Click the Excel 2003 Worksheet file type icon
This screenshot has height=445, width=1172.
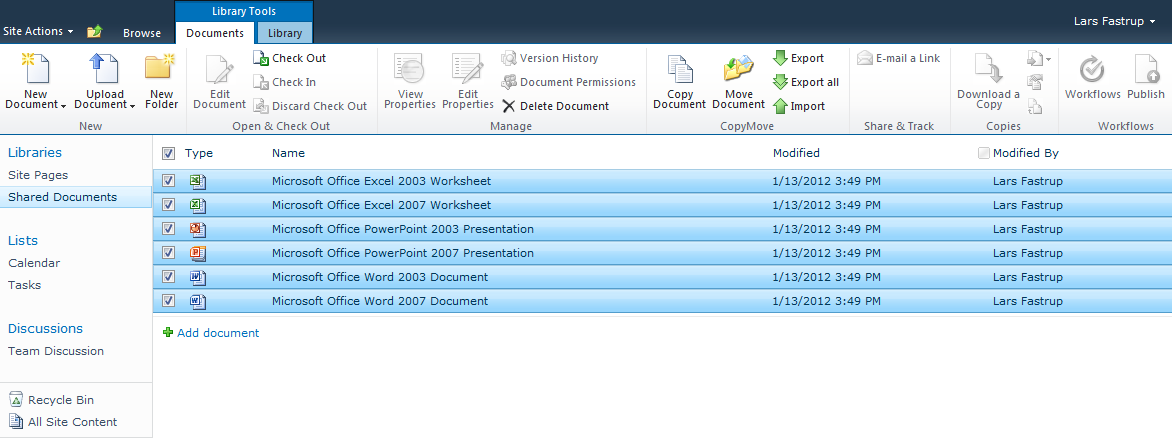tap(197, 181)
